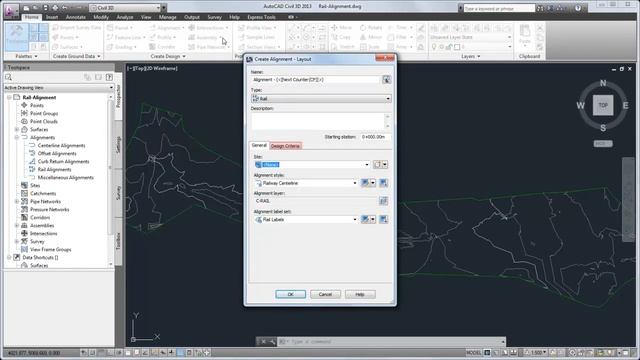Open the AutoCAD application menu button
The width and height of the screenshot is (640, 360).
pos(11,10)
